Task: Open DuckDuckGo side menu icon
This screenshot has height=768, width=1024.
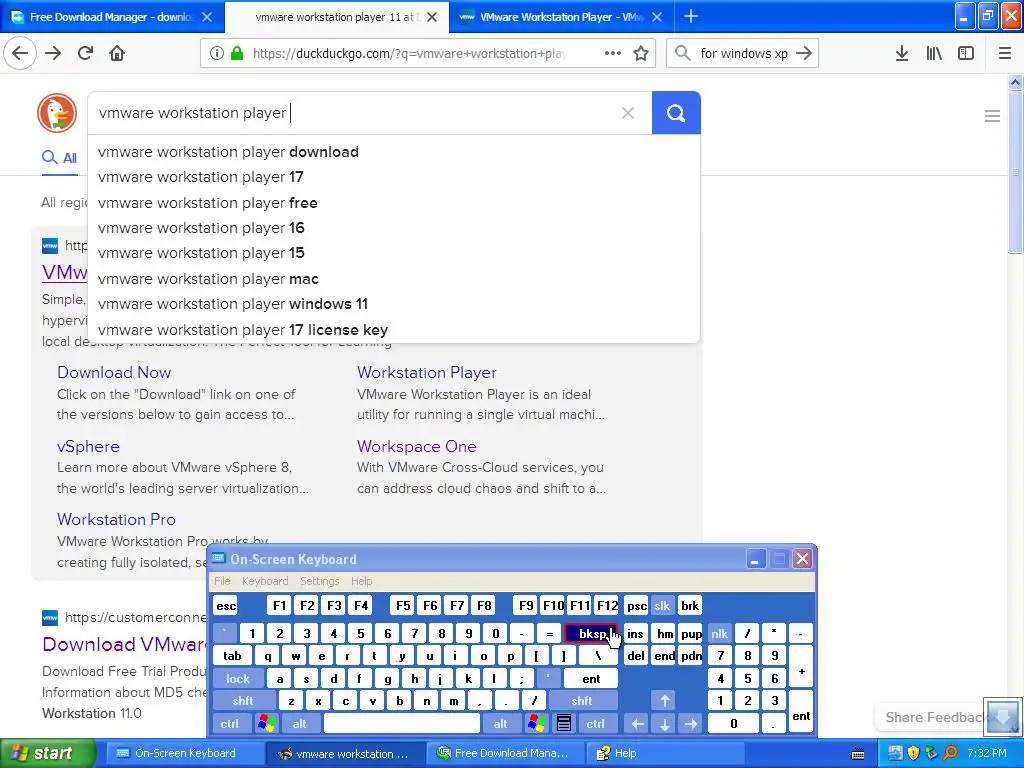Action: click(x=992, y=116)
